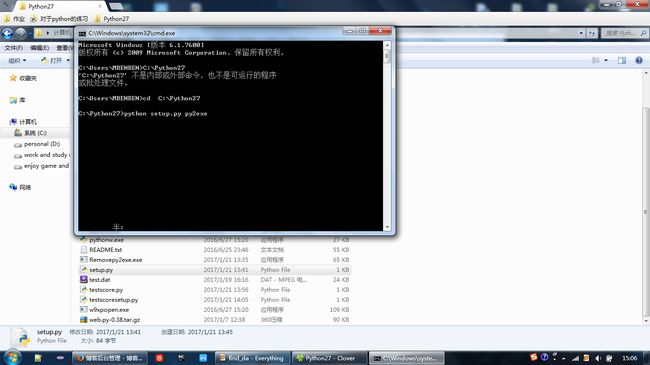Viewport: 650px width, 365px height.
Task: Change the view with the view icon
Action: (595, 61)
